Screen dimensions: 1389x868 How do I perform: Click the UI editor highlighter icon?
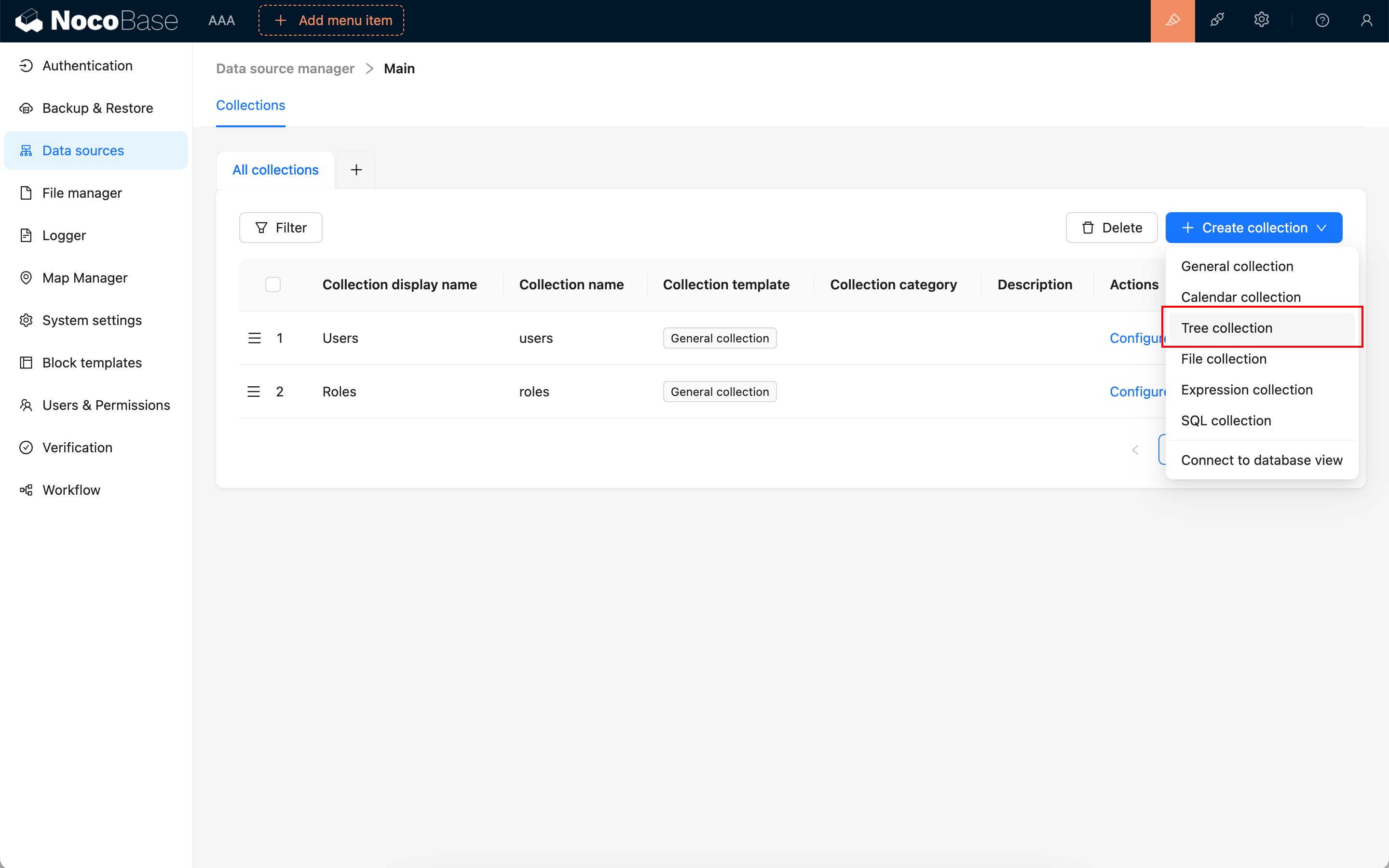point(1172,21)
